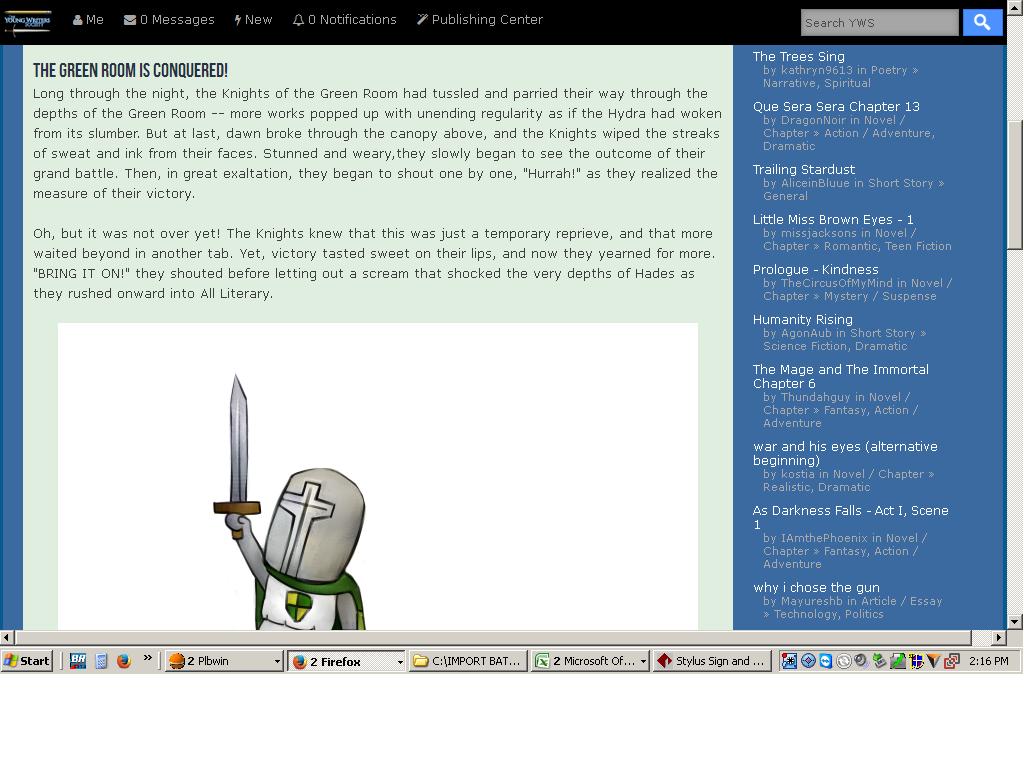Screen dimensions: 1024x768
Task: Click the horizontal scrollbar right arrow
Action: tap(999, 637)
